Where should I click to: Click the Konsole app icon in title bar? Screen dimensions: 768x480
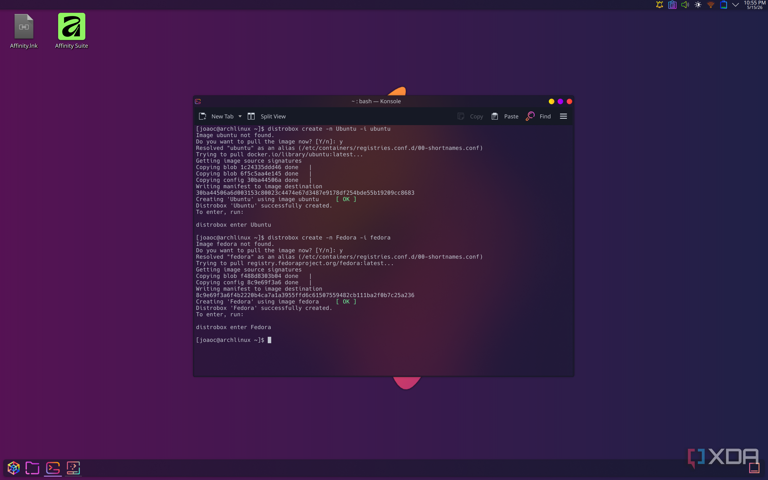click(198, 101)
